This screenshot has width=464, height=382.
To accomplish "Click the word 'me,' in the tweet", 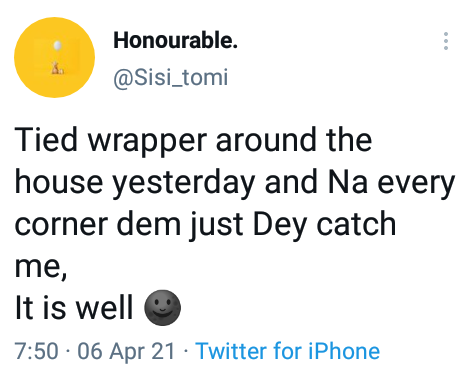I will click(x=41, y=267).
